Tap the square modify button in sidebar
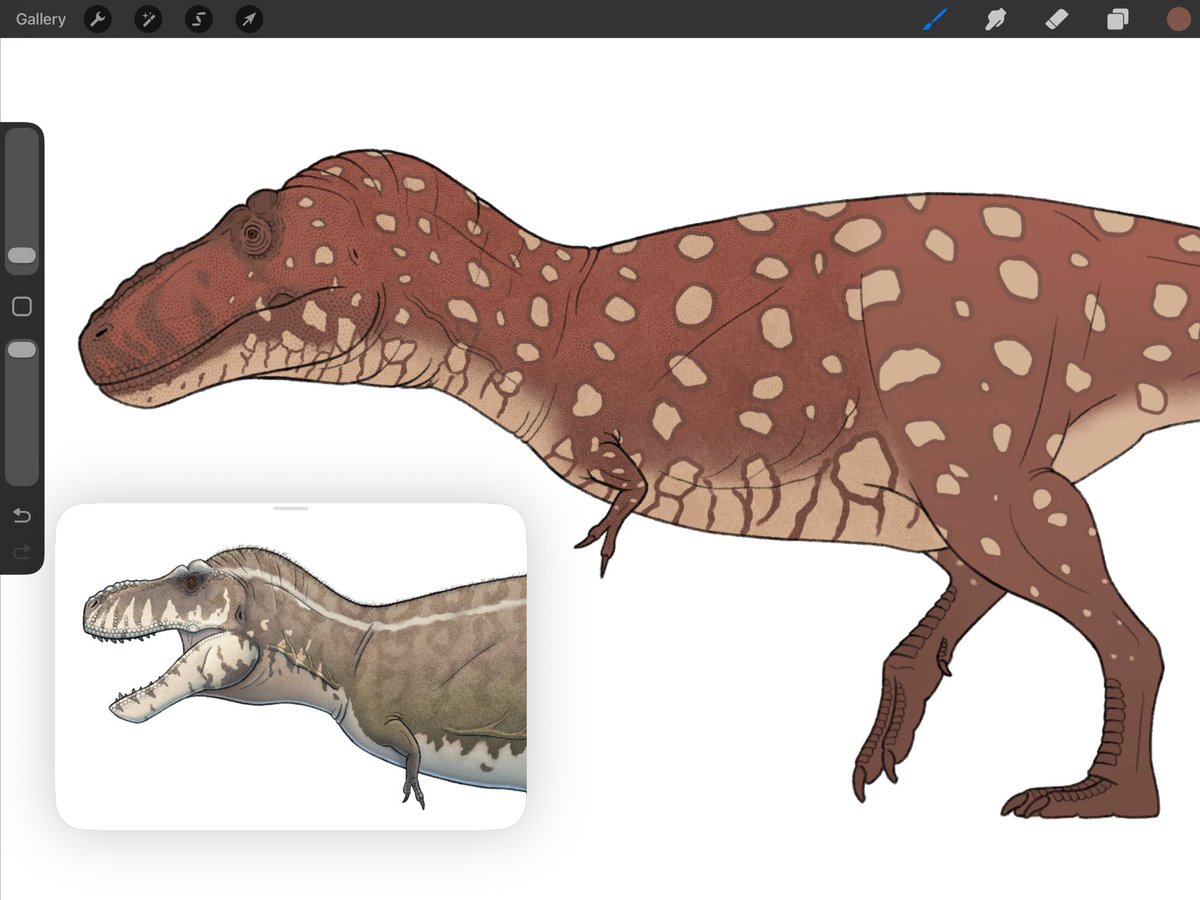 click(x=22, y=307)
